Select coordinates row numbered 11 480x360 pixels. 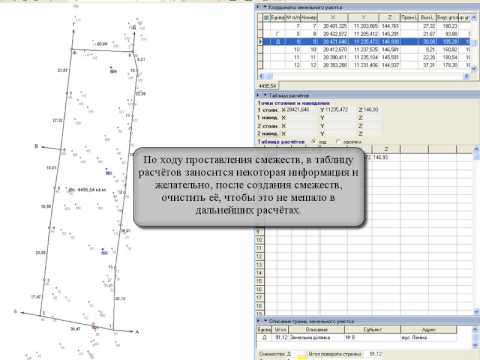click(x=367, y=57)
